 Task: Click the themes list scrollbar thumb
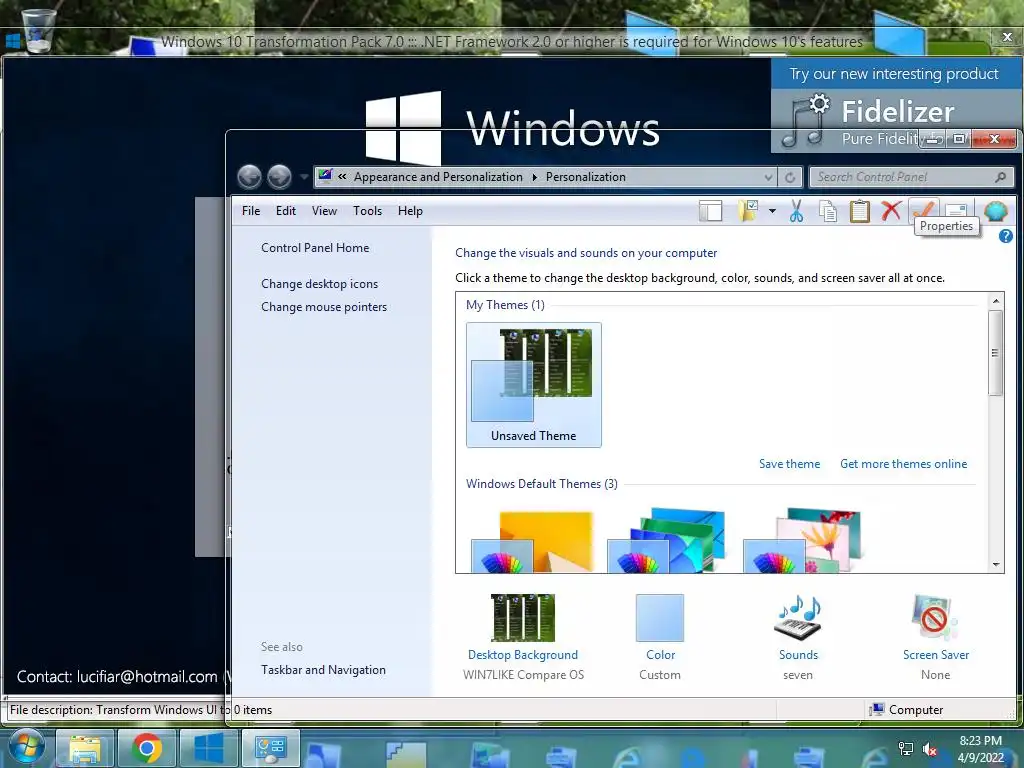coord(995,353)
